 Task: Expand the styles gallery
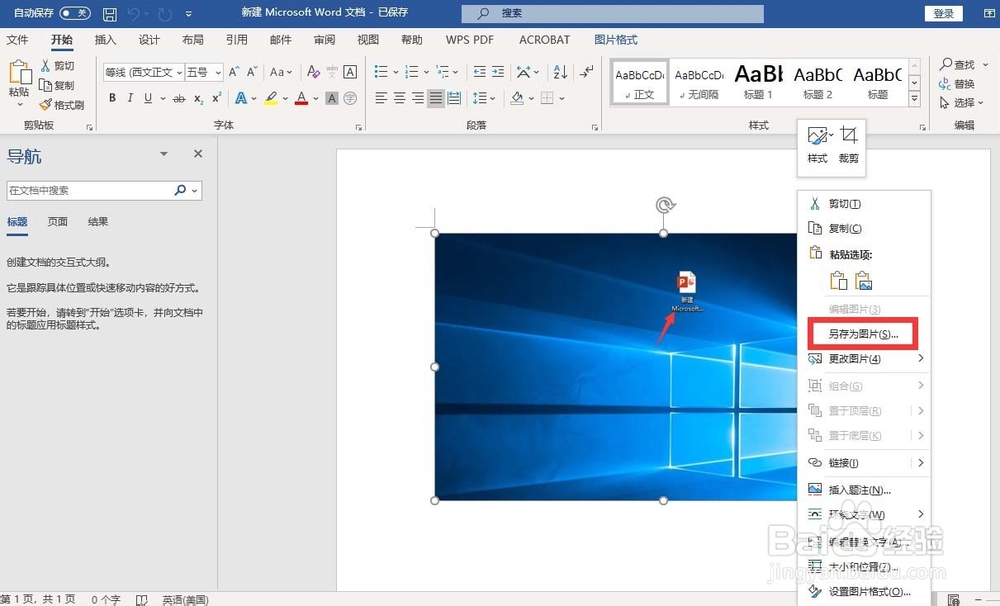[915, 99]
